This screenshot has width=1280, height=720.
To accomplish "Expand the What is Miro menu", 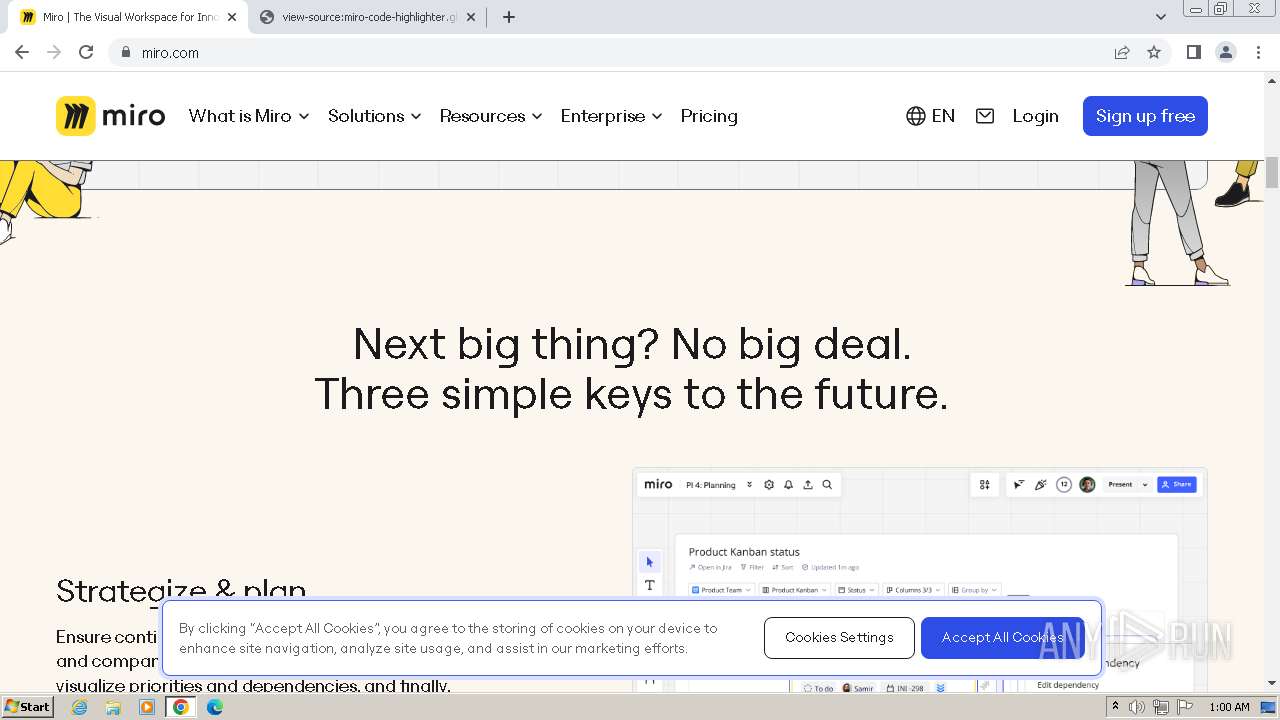I will coord(249,116).
